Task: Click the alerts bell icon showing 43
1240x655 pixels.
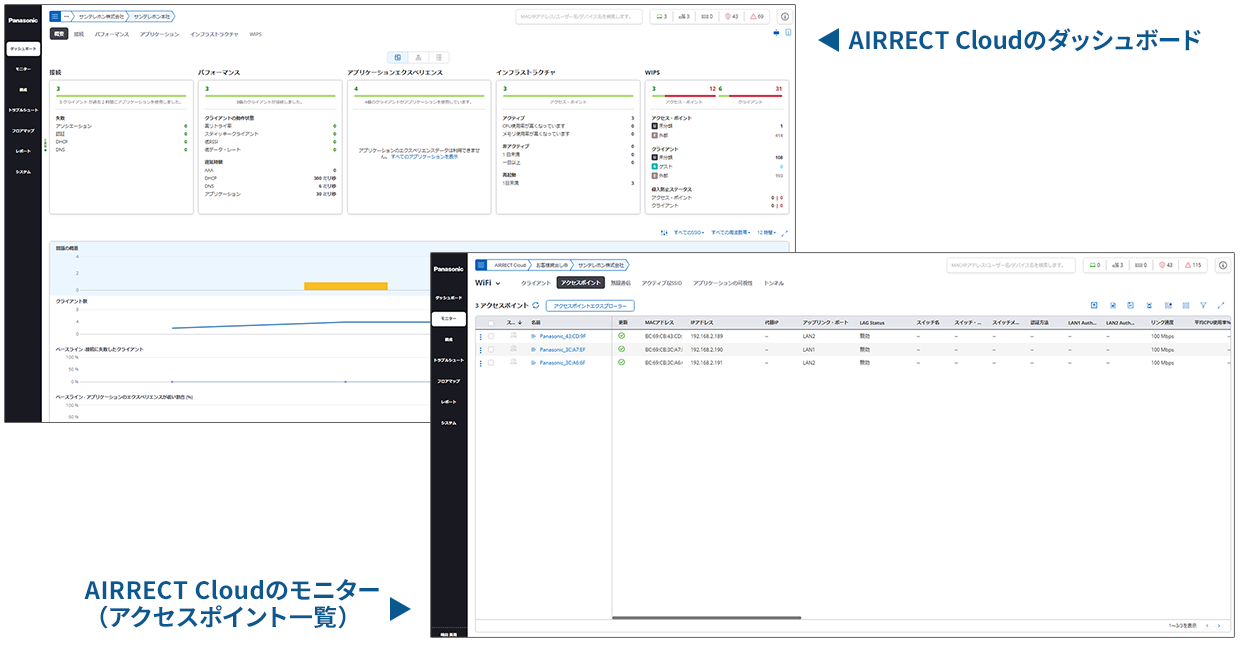Action: [729, 16]
